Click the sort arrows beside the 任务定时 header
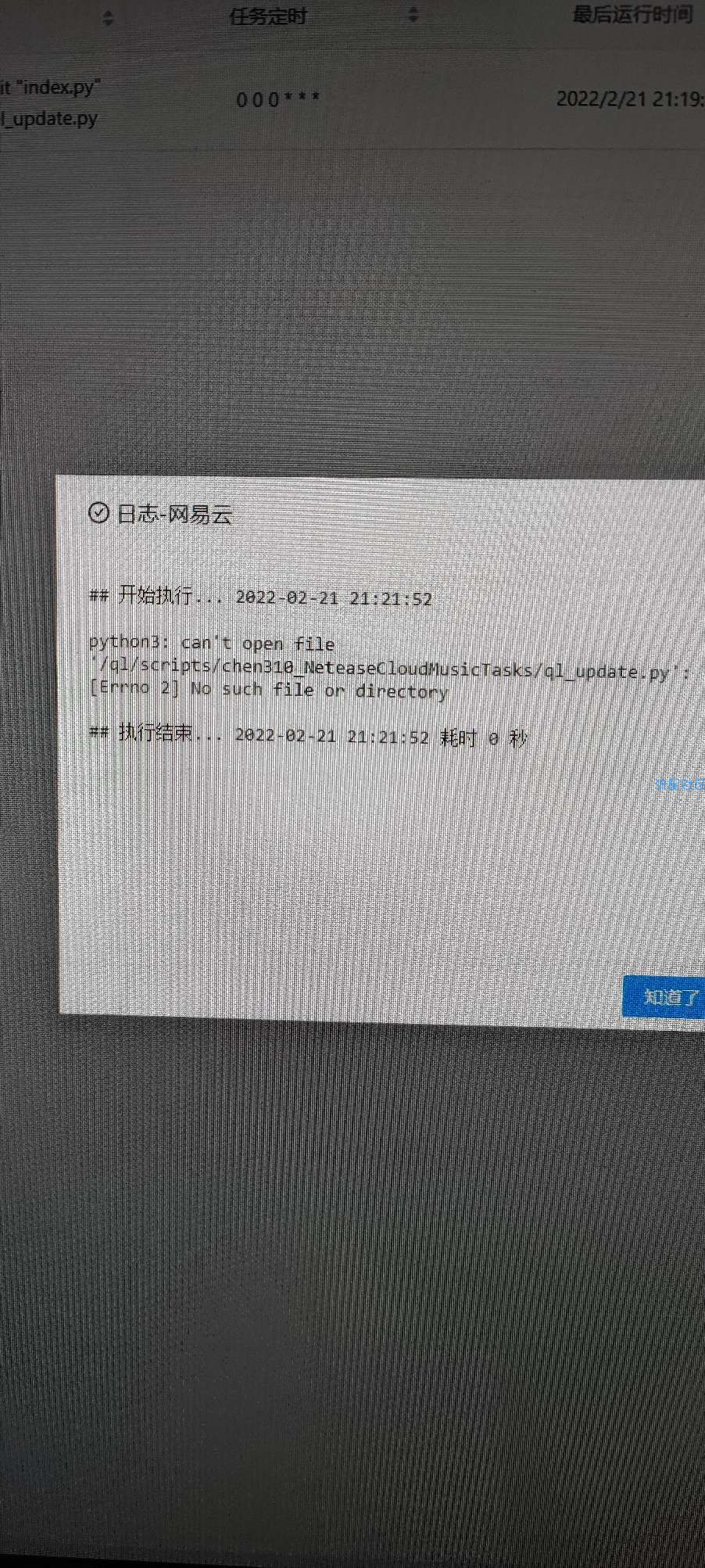This screenshot has height=1568, width=705. 413,14
